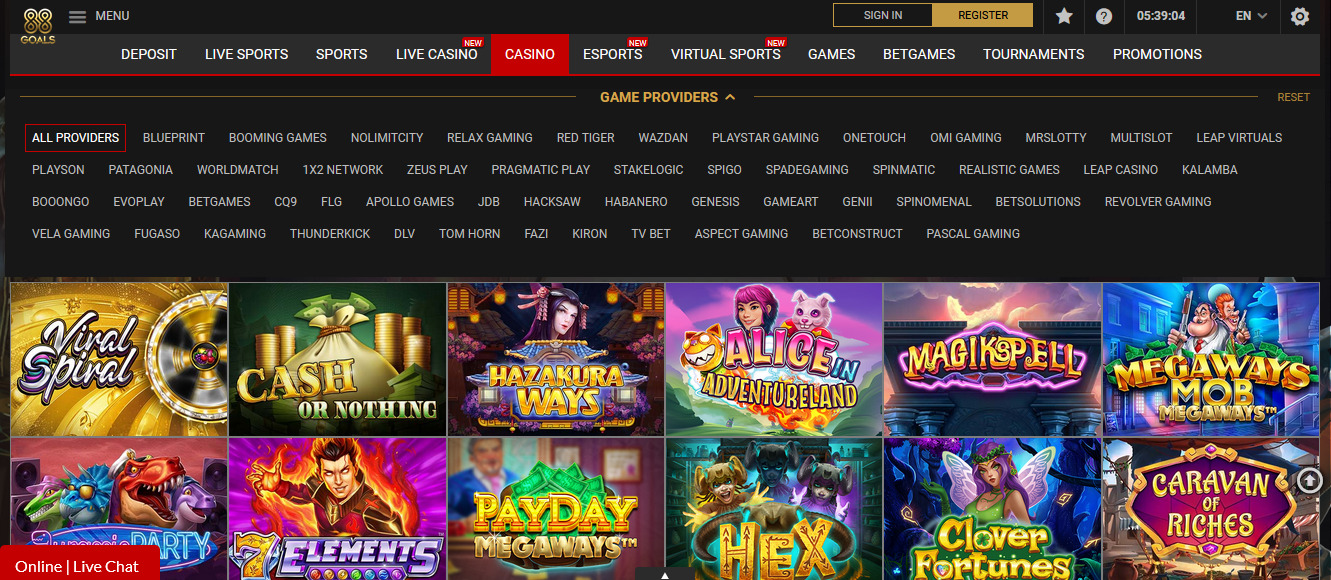Screen dimensions: 1331x580
Task: Open Payday Megaways game thumbnail
Action: click(556, 509)
